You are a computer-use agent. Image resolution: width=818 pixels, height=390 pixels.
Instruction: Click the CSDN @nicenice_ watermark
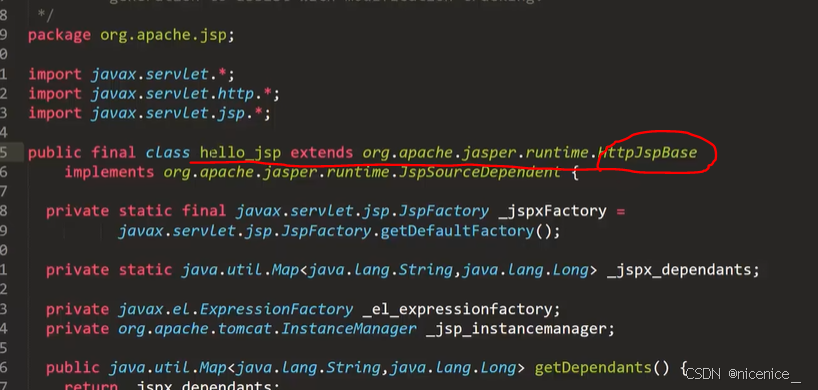[x=742, y=374]
